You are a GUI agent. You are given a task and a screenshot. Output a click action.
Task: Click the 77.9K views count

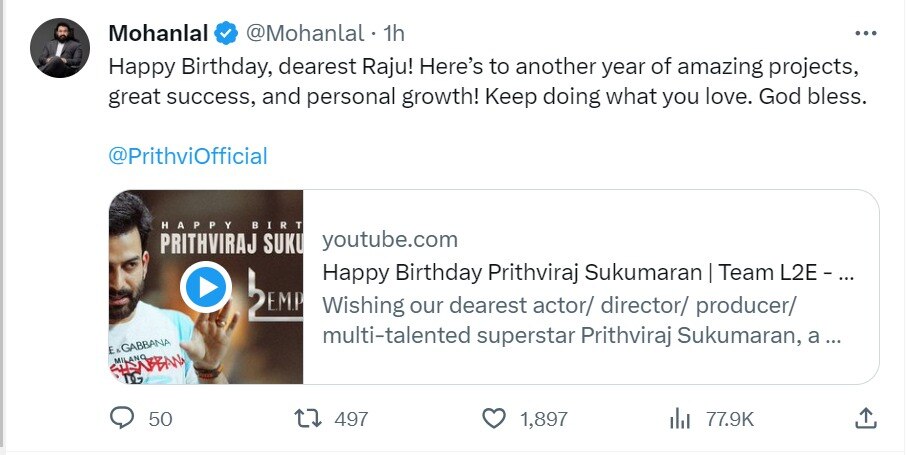point(730,419)
